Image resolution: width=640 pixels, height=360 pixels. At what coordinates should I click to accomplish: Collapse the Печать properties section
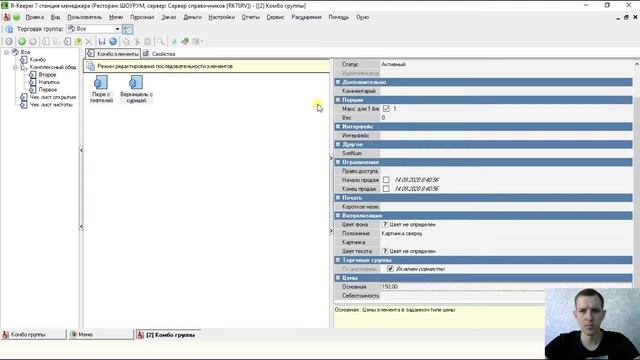point(338,198)
